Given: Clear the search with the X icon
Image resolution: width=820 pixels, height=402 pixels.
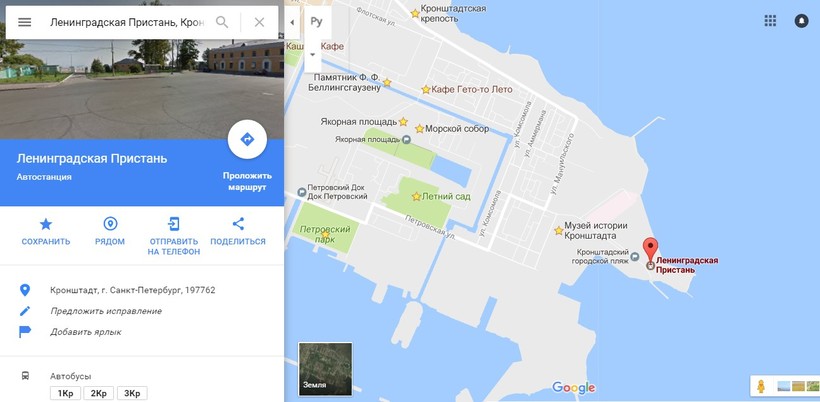Looking at the screenshot, I should [259, 22].
